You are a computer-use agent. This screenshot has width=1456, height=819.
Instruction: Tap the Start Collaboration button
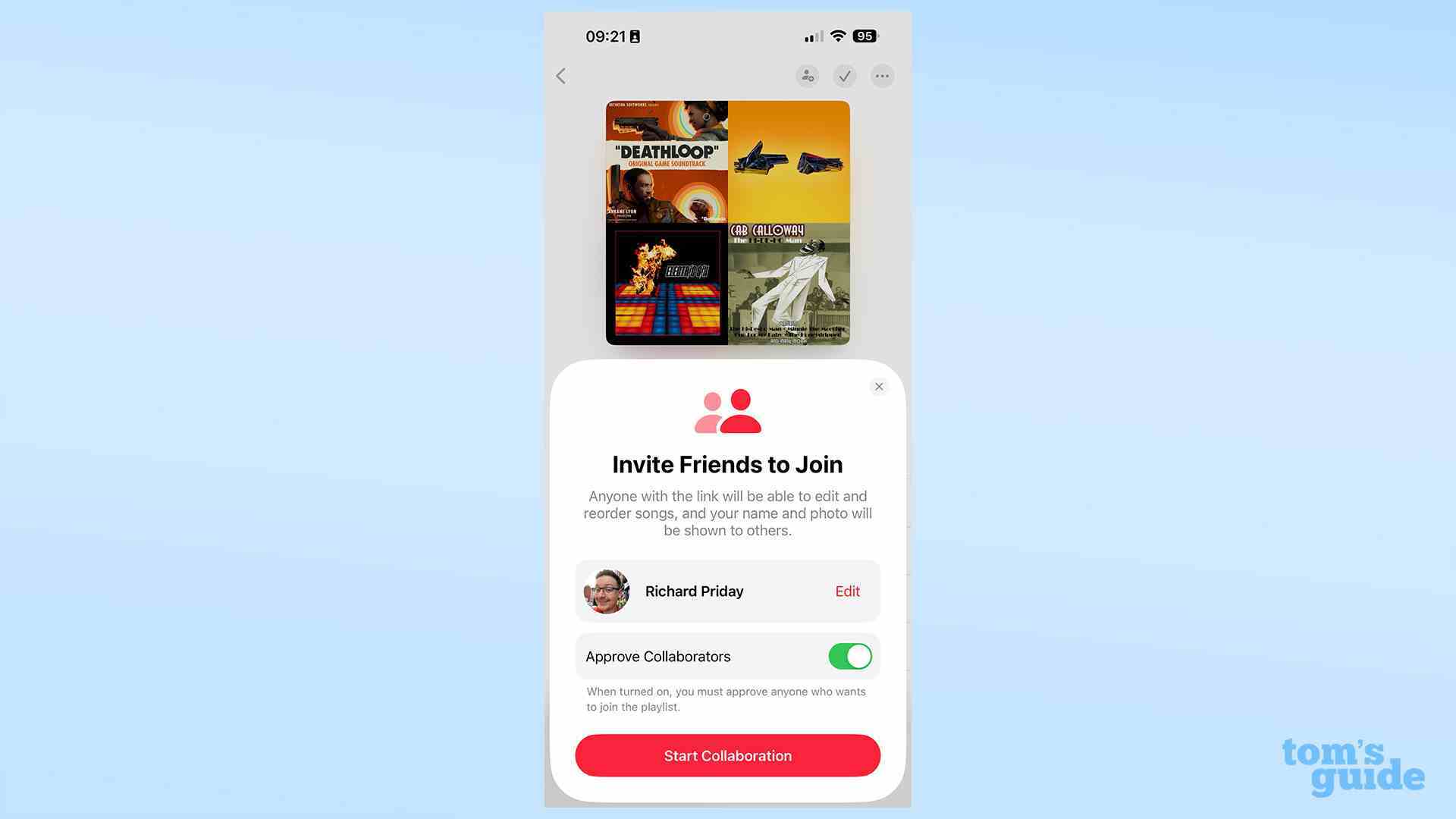click(x=728, y=755)
